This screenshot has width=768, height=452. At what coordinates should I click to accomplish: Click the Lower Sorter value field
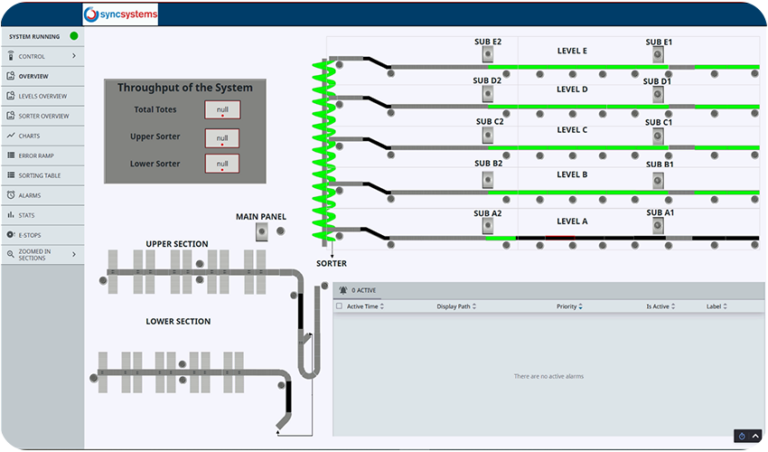[x=222, y=164]
